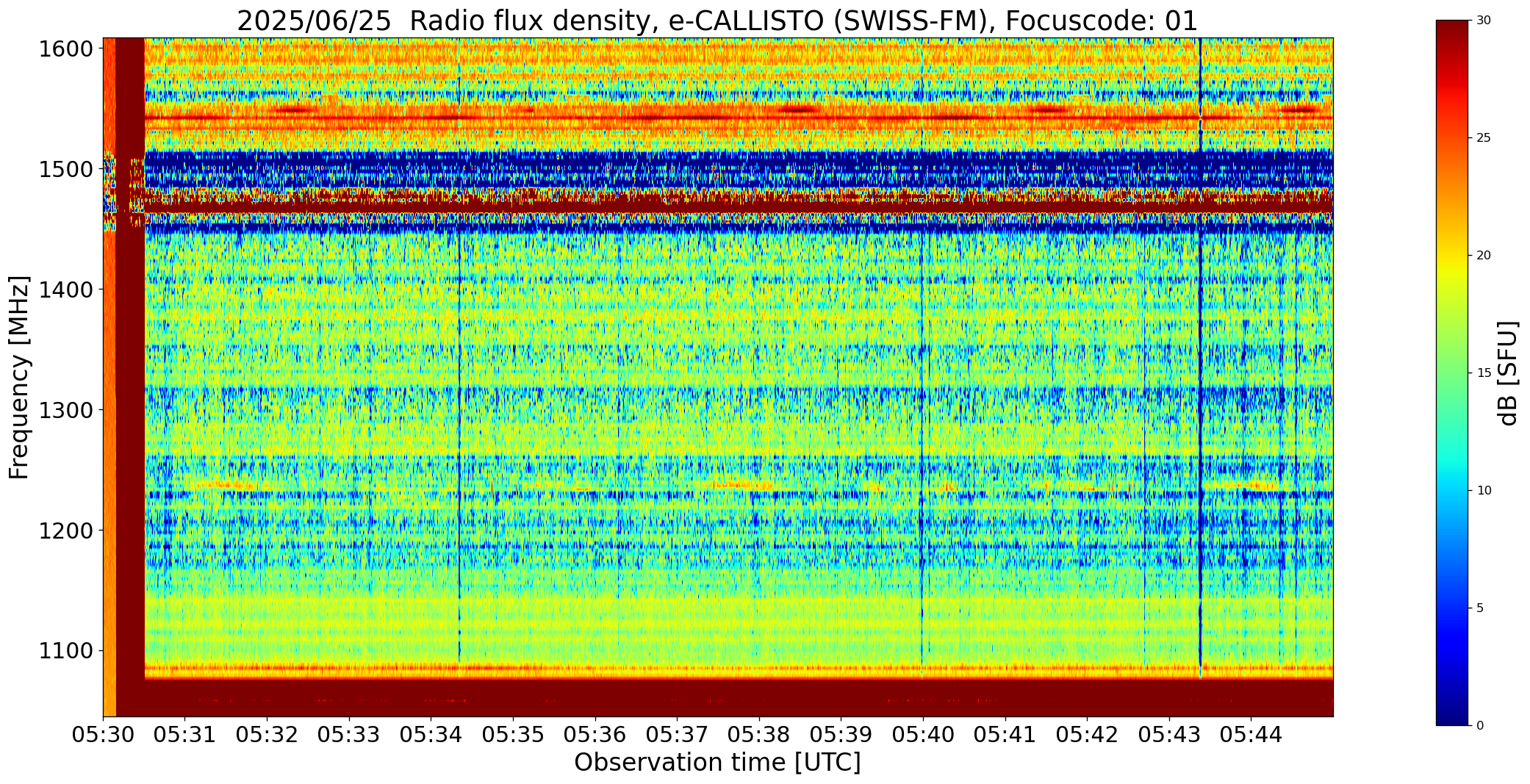
Task: Click the 1200 frequency tick label
Action: click(66, 531)
